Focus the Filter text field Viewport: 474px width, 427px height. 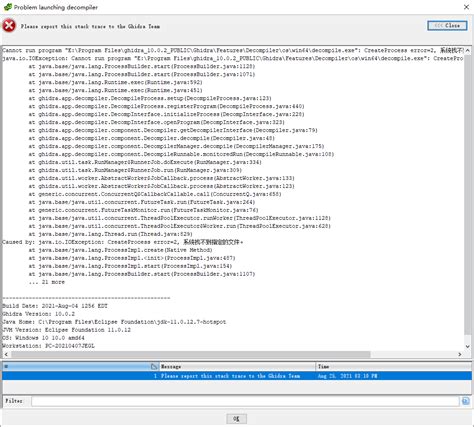click(245, 401)
